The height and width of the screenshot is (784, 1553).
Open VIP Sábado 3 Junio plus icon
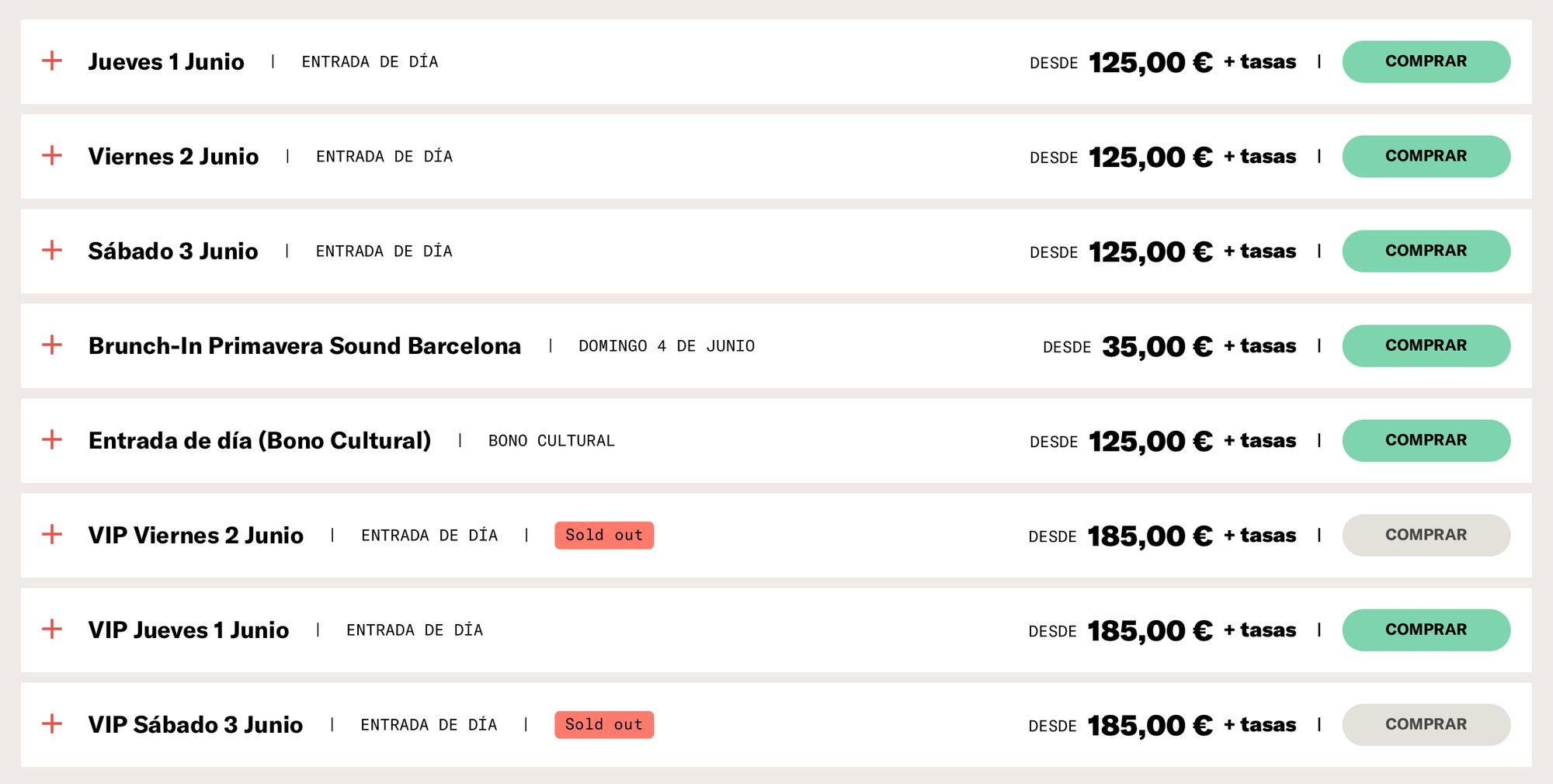pyautogui.click(x=52, y=723)
